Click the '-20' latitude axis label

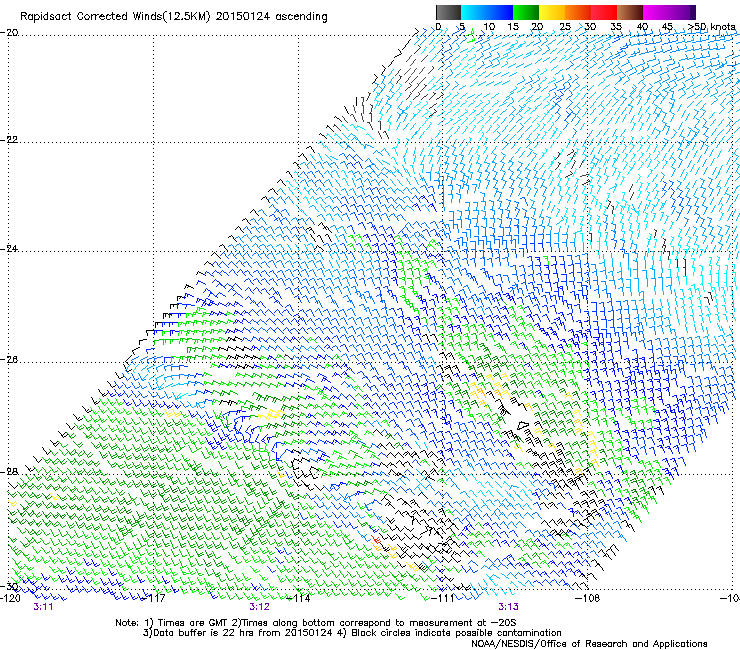(9, 33)
